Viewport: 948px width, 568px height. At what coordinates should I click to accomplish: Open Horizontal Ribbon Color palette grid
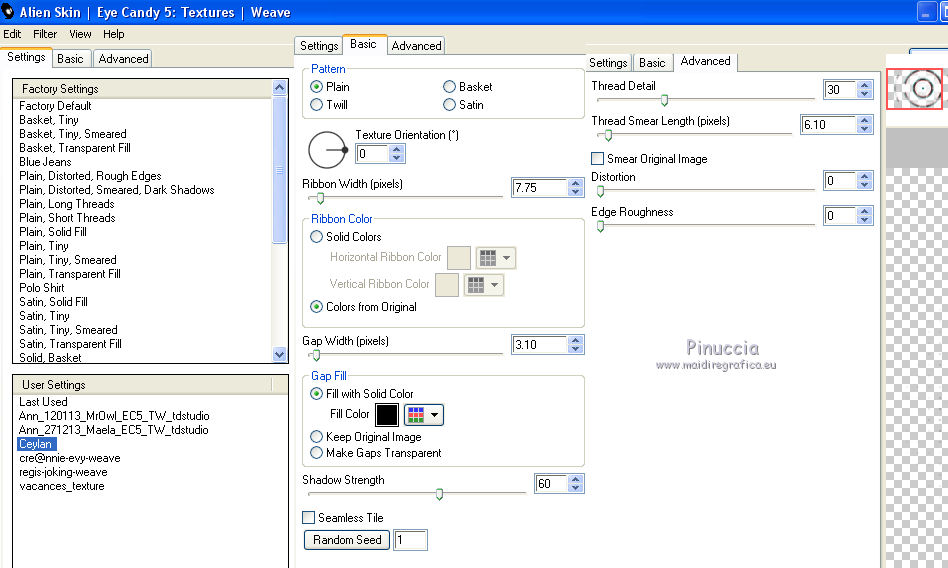[495, 258]
